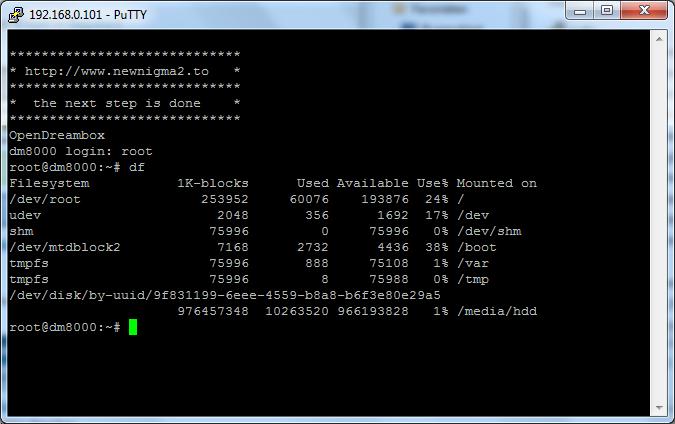This screenshot has height=424, width=675.
Task: Click the scrollbar down arrow
Action: (659, 408)
